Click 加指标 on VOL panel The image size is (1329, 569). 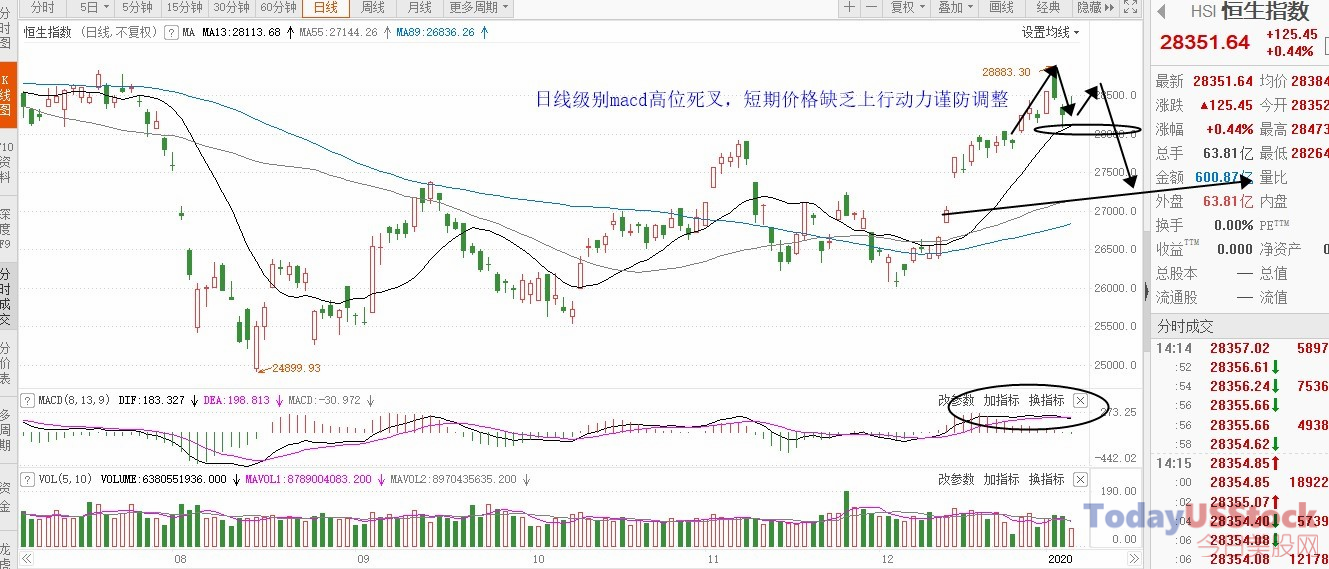1001,480
